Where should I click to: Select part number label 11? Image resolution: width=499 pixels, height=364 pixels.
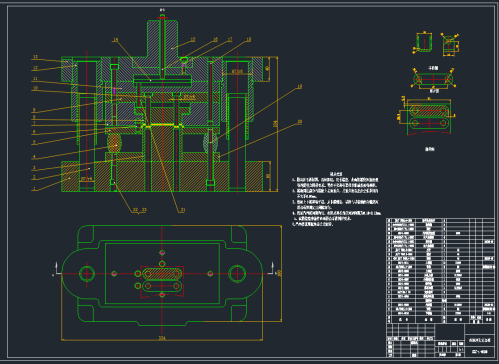(35, 79)
